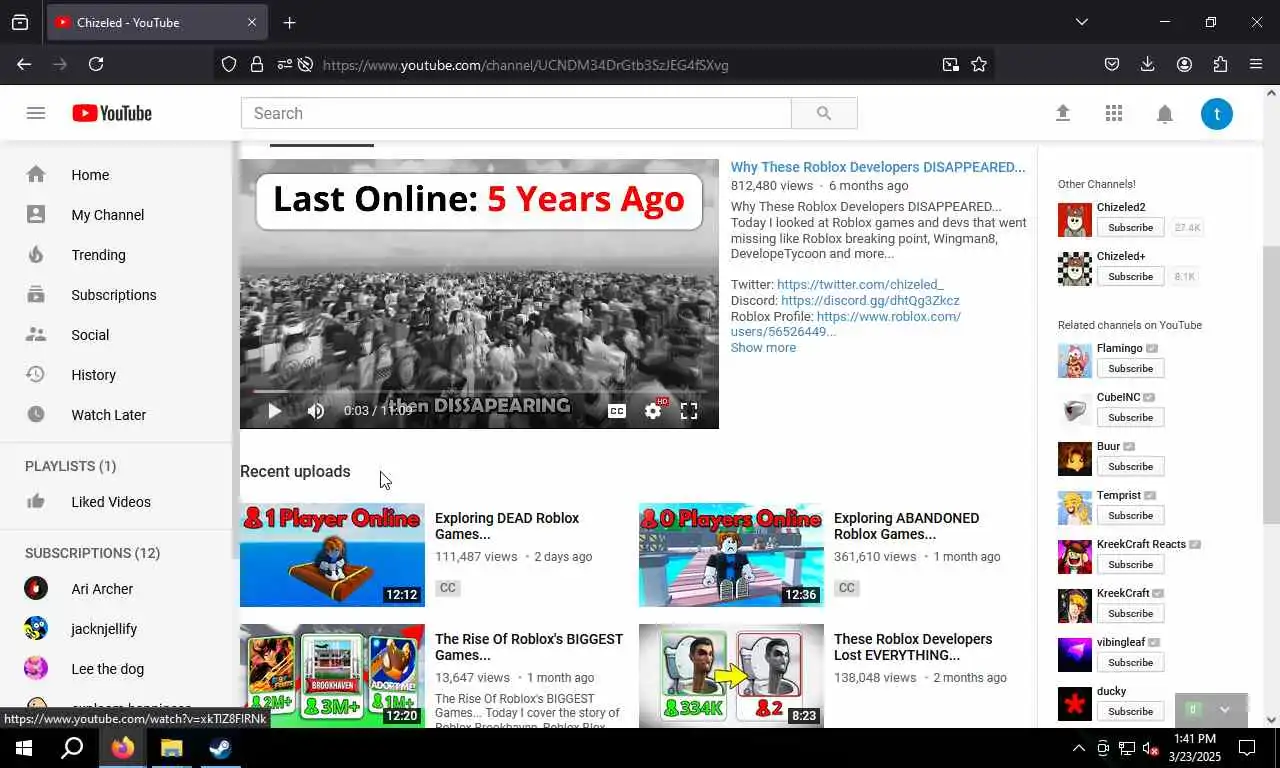Open Firefox downloads panel
This screenshot has width=1280, height=768.
tap(1148, 64)
